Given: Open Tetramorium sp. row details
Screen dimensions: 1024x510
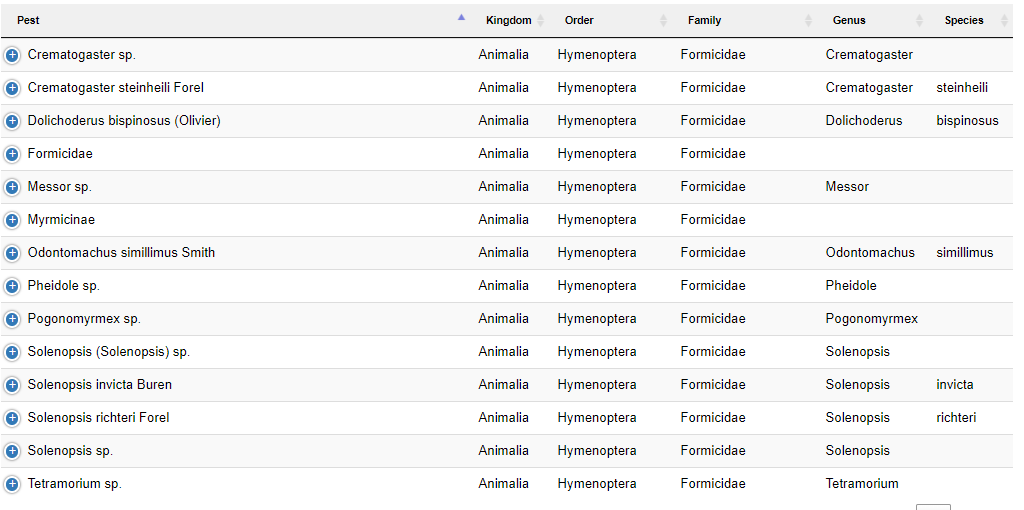Looking at the screenshot, I should pyautogui.click(x=11, y=485).
